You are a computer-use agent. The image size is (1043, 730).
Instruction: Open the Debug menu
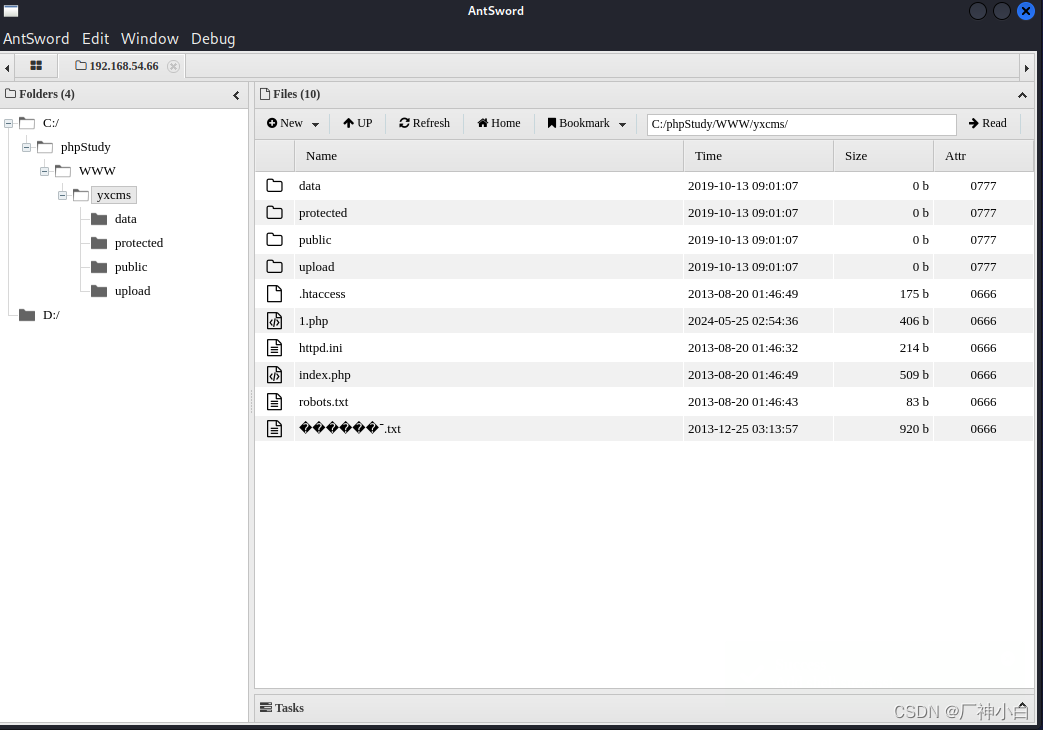(x=213, y=39)
